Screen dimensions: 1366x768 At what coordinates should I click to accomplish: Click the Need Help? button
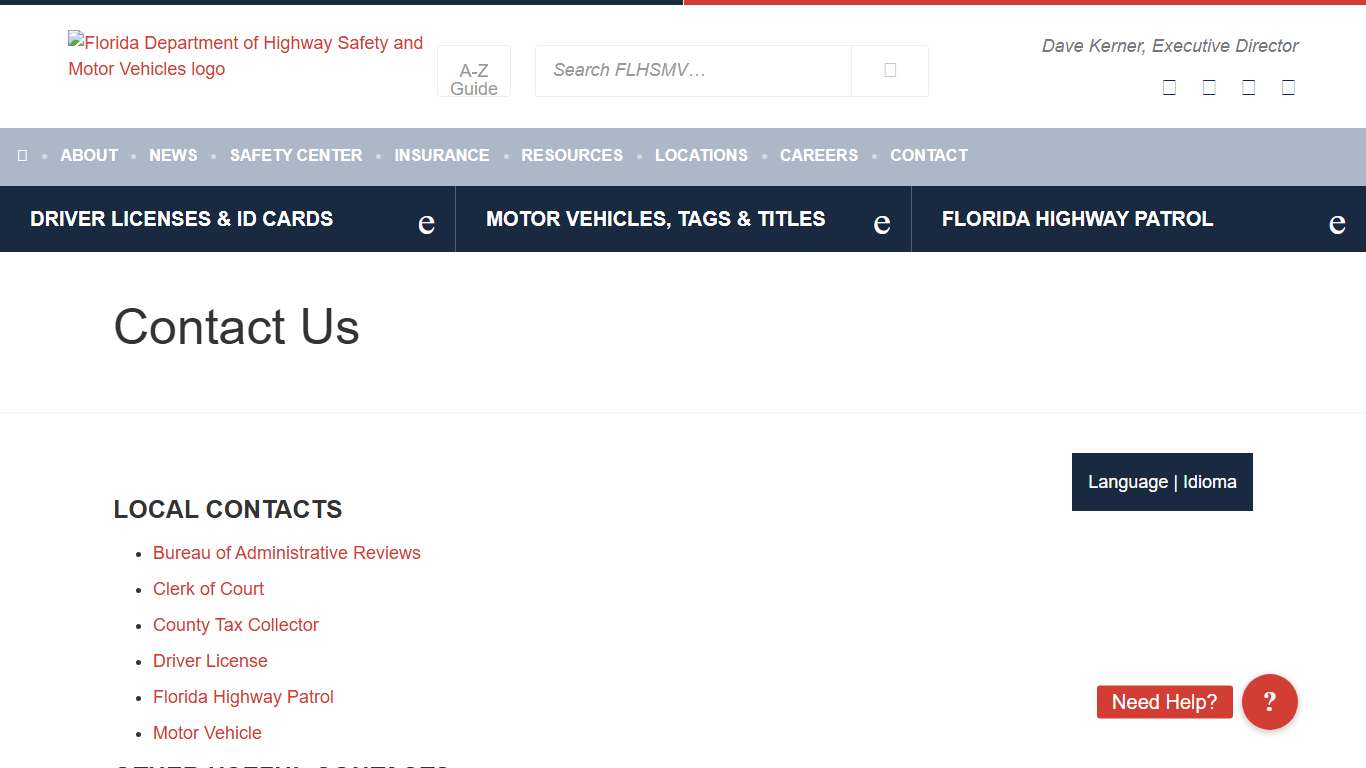click(x=1163, y=702)
